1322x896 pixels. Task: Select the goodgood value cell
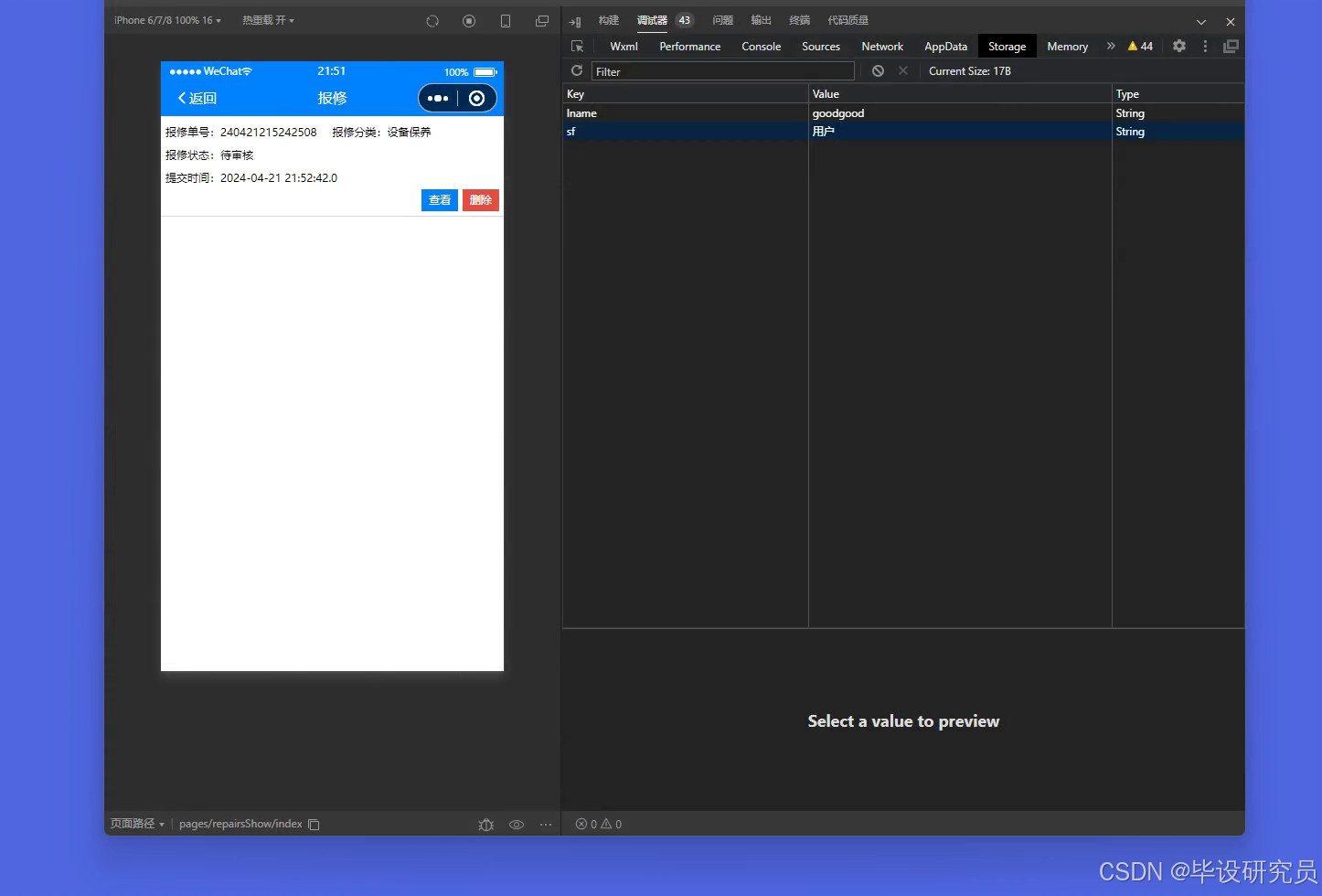(960, 113)
